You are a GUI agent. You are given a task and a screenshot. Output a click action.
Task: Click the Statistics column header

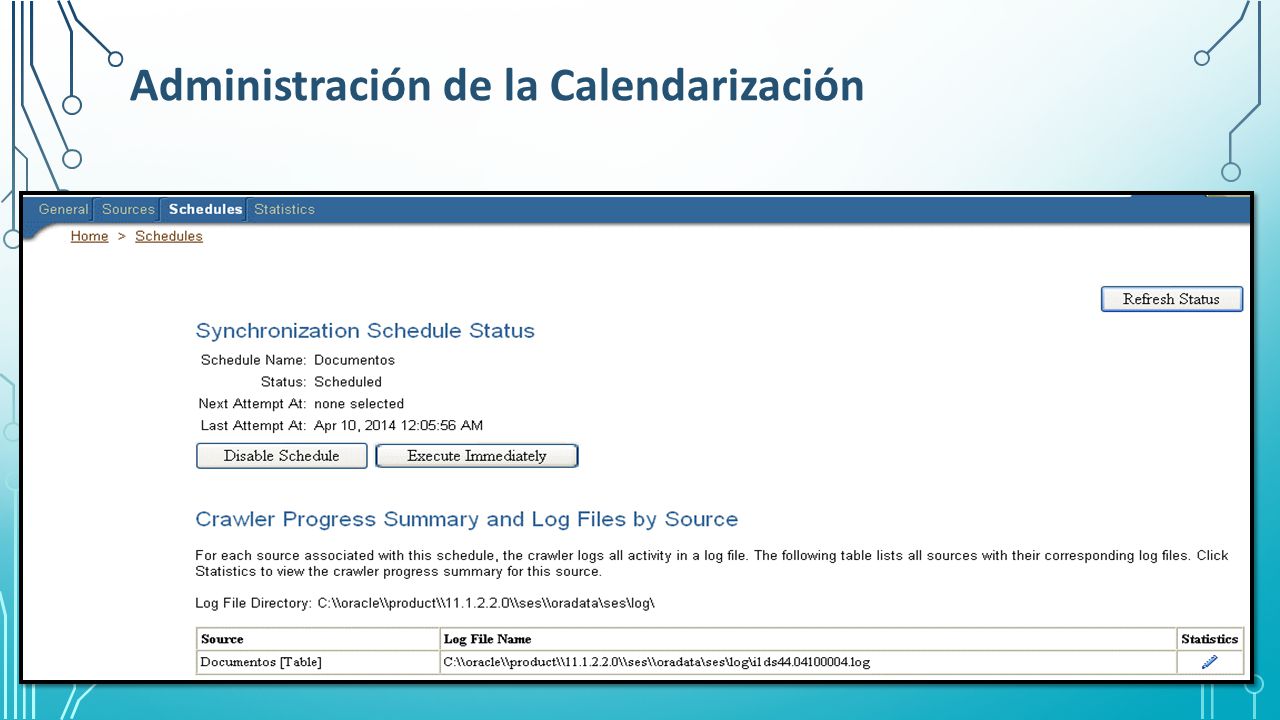[1210, 639]
